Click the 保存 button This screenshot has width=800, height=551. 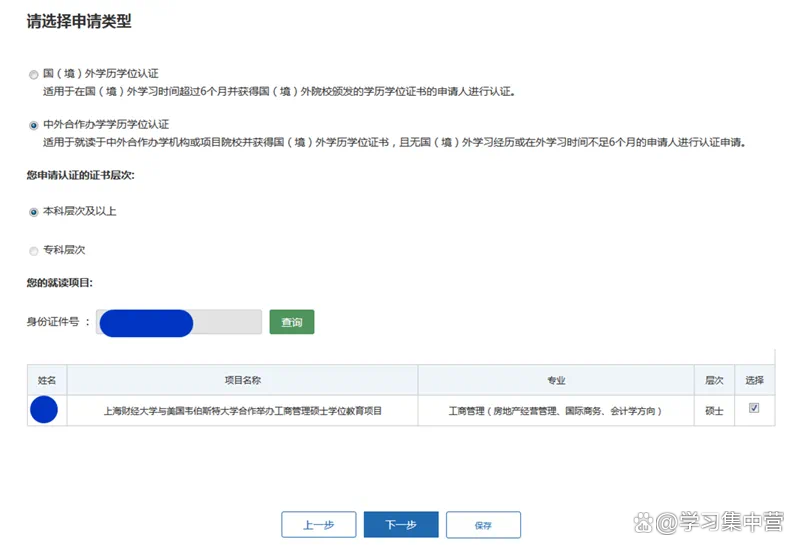coord(483,525)
